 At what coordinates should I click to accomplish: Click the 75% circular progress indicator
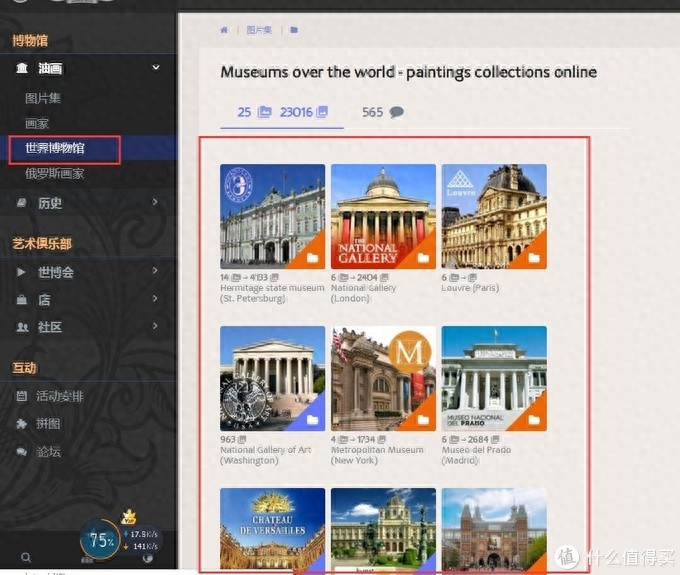[x=101, y=540]
